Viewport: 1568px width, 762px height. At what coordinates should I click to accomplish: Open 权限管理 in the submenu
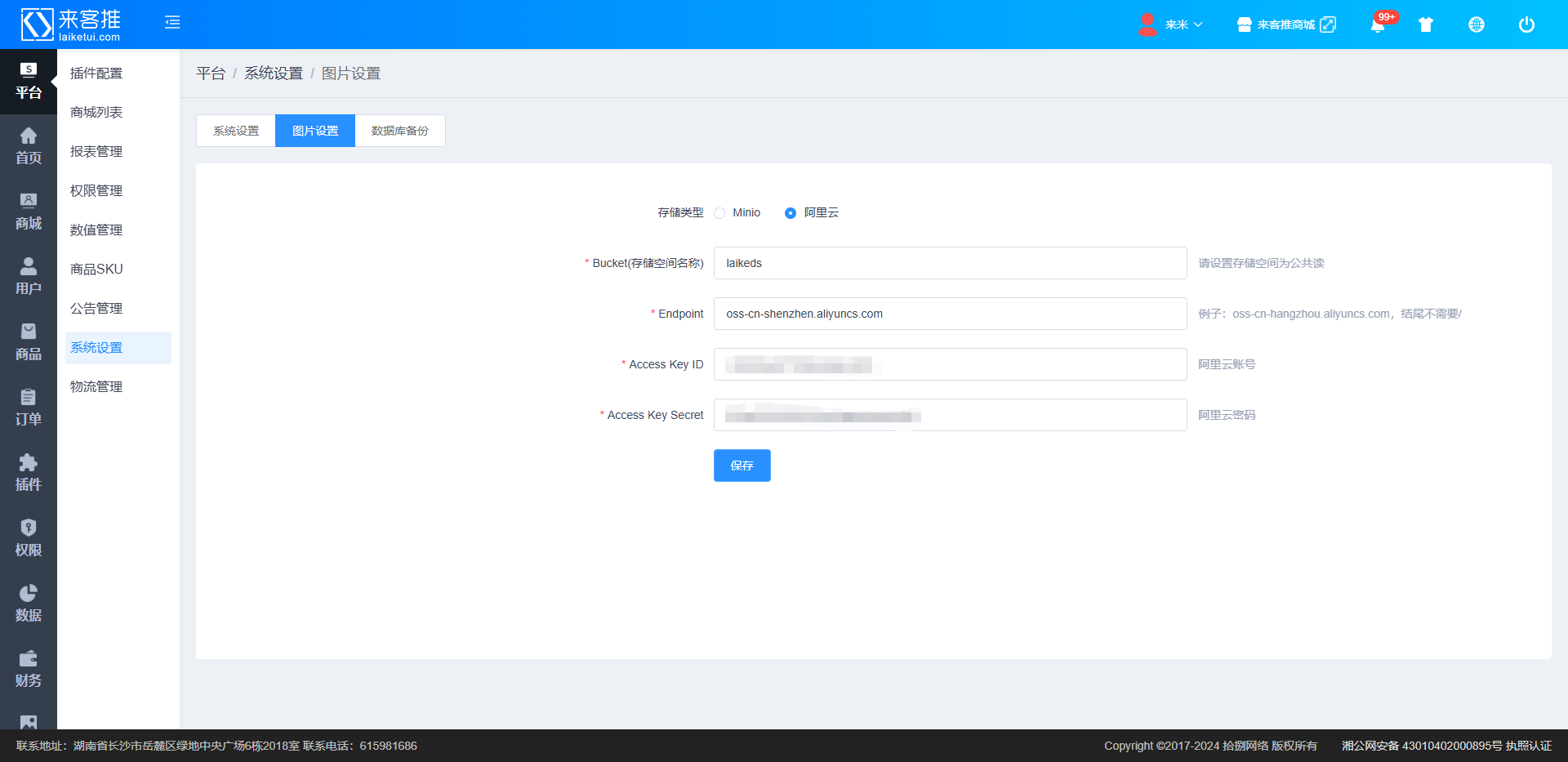point(96,190)
